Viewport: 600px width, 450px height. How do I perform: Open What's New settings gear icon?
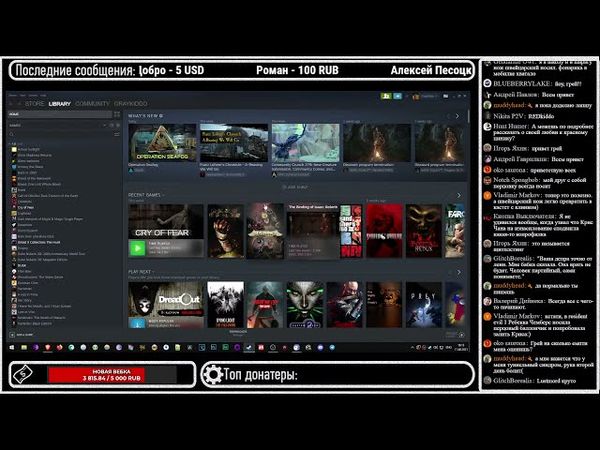click(161, 116)
